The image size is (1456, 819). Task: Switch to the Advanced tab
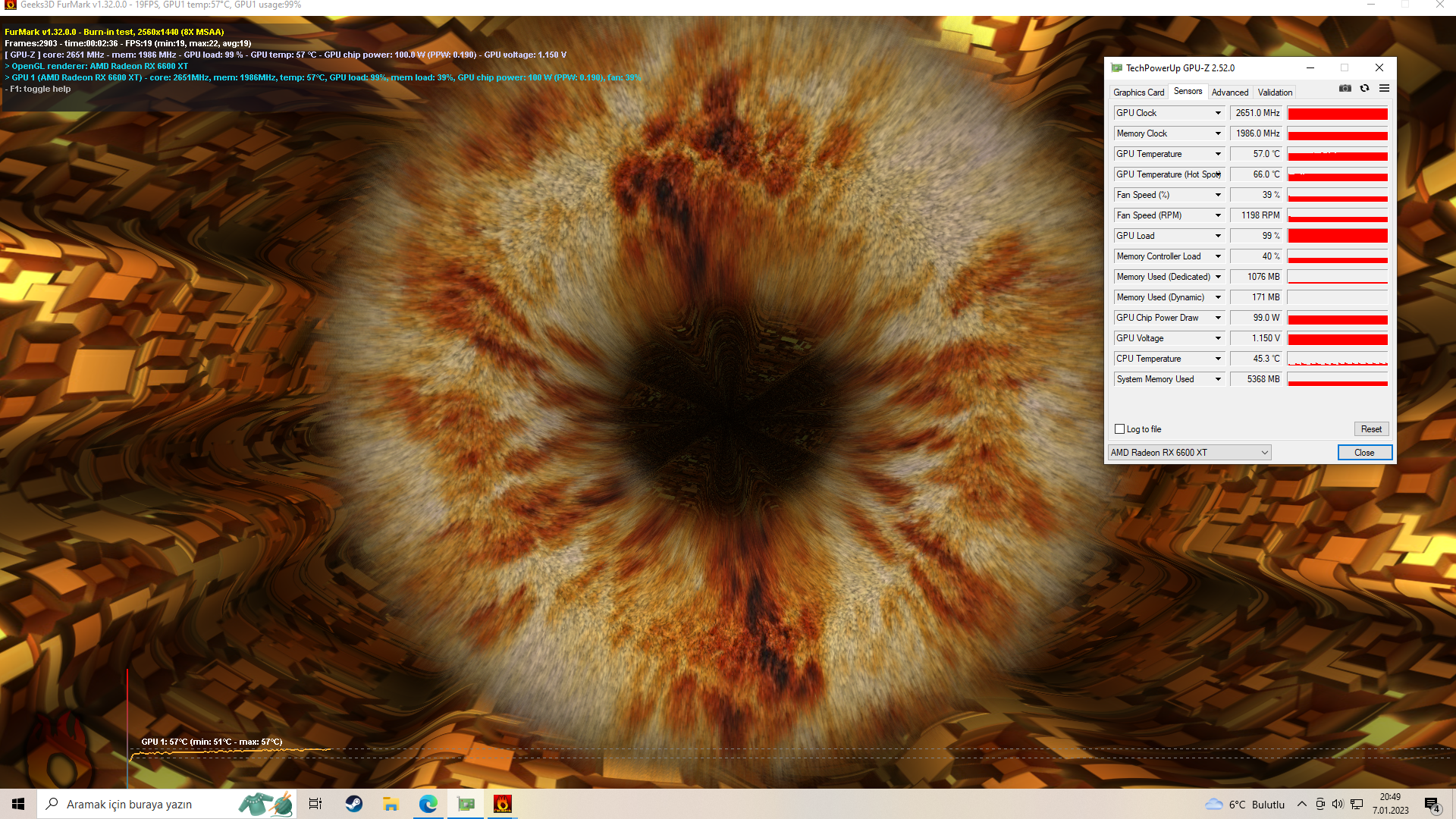[1229, 93]
